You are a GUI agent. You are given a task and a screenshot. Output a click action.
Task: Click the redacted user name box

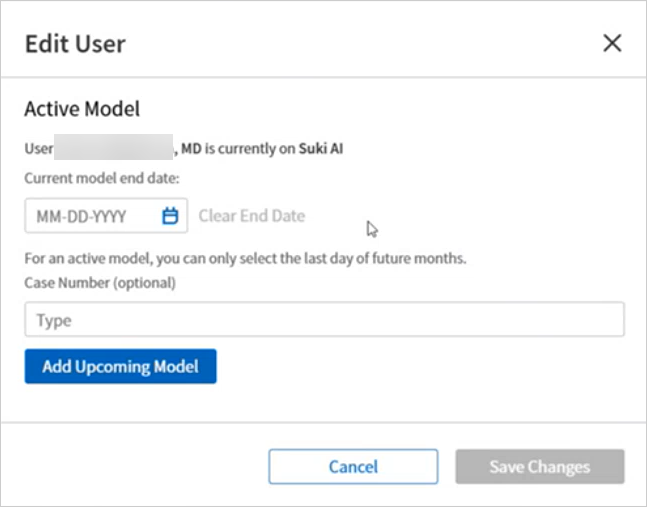coord(113,149)
